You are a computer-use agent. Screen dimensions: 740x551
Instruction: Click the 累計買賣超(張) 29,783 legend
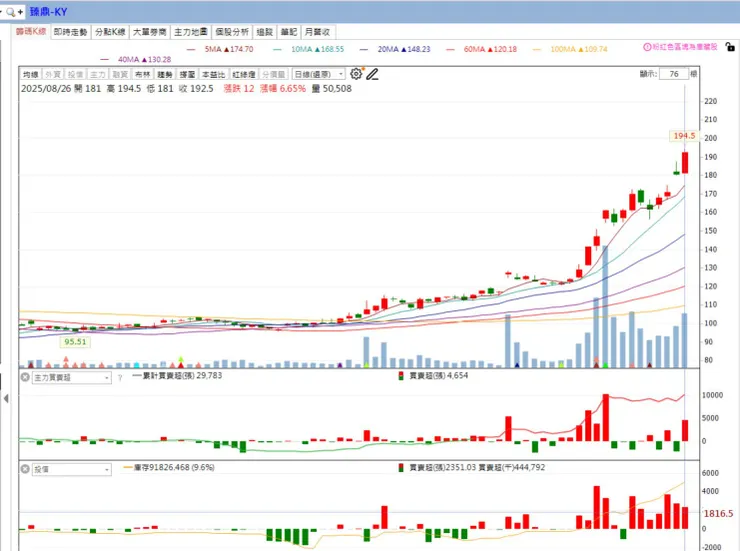[x=177, y=376]
